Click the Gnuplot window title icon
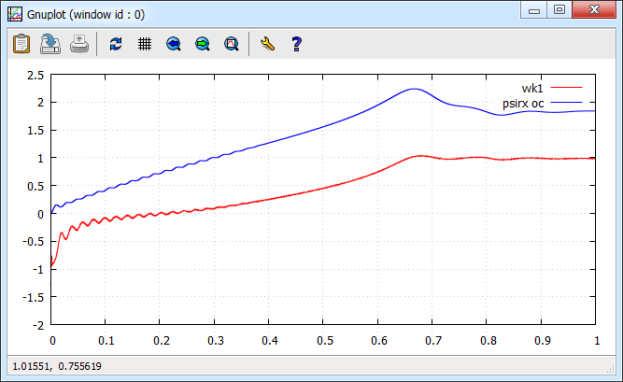The height and width of the screenshot is (382, 623). pos(15,14)
